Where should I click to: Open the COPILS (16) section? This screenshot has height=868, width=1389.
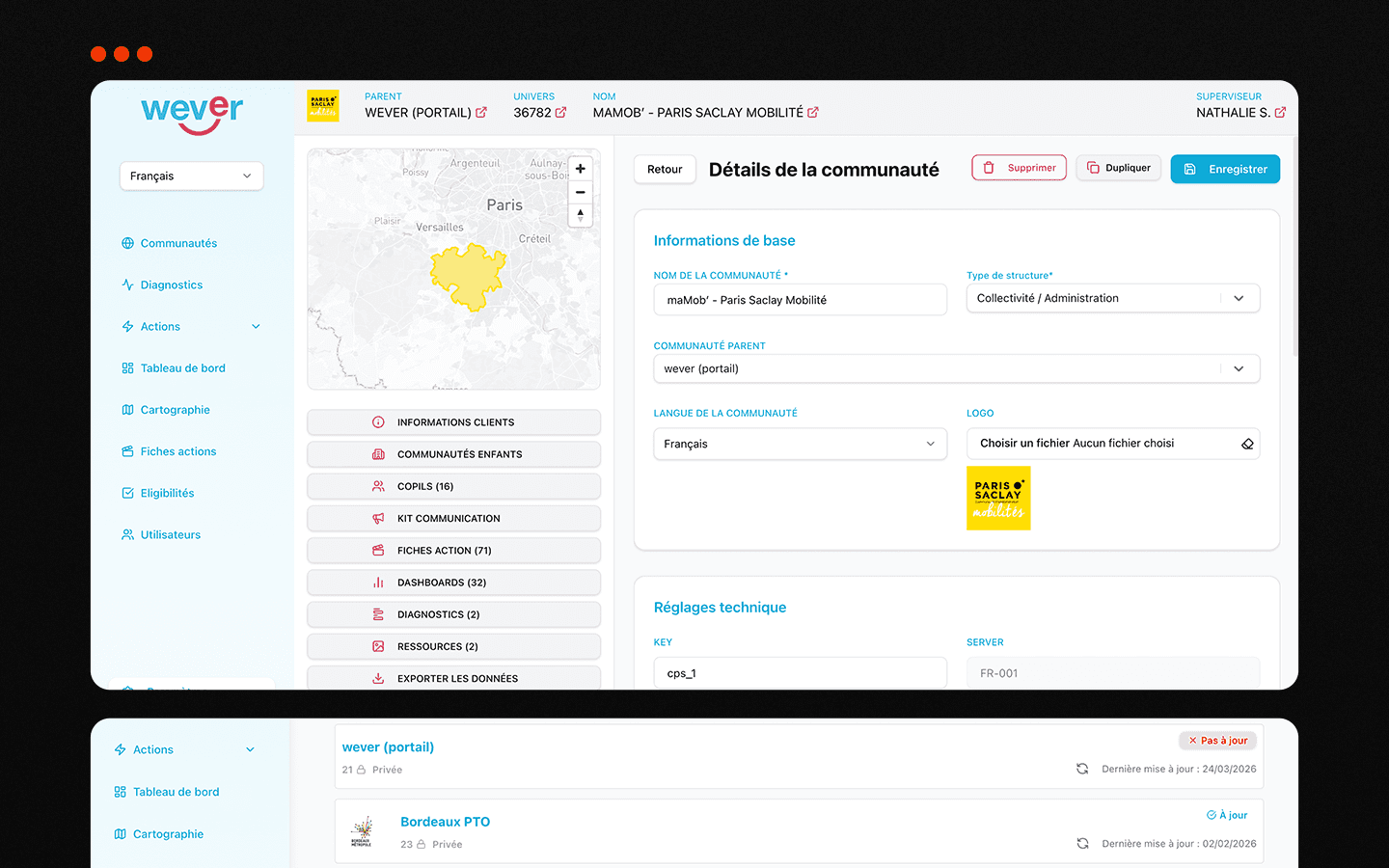[453, 486]
